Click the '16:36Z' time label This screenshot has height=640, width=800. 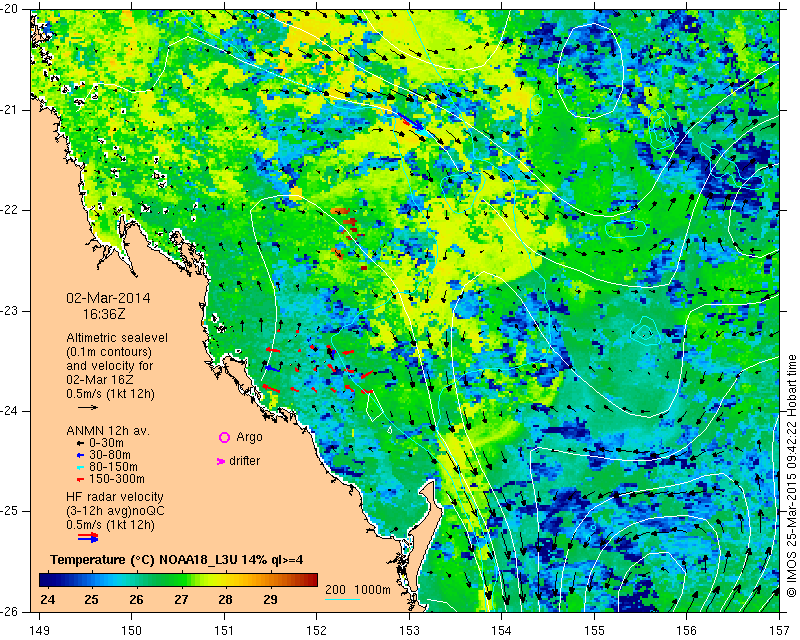pyautogui.click(x=104, y=314)
